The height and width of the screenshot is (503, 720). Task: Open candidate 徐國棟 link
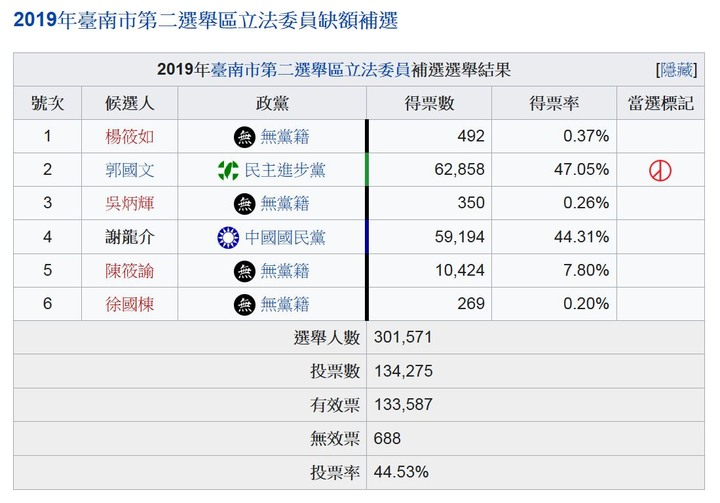pos(130,305)
